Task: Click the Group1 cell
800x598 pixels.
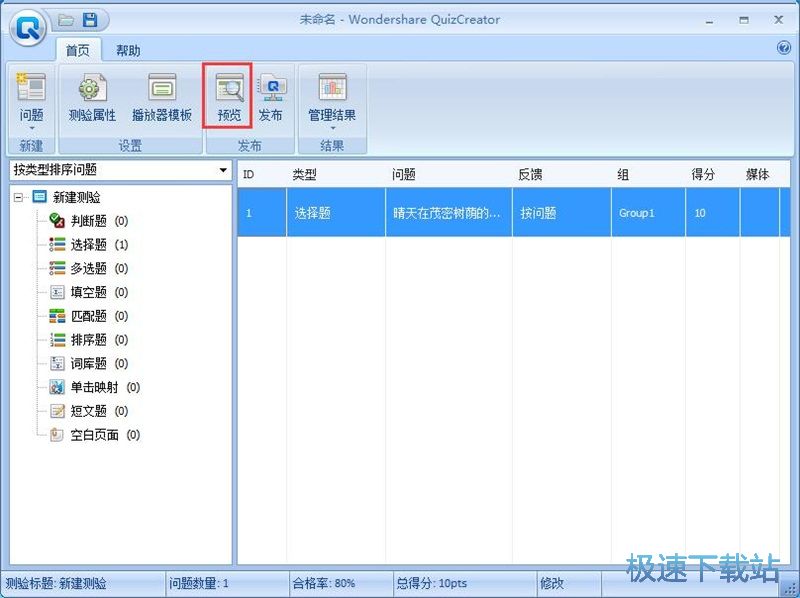Action: 648,213
